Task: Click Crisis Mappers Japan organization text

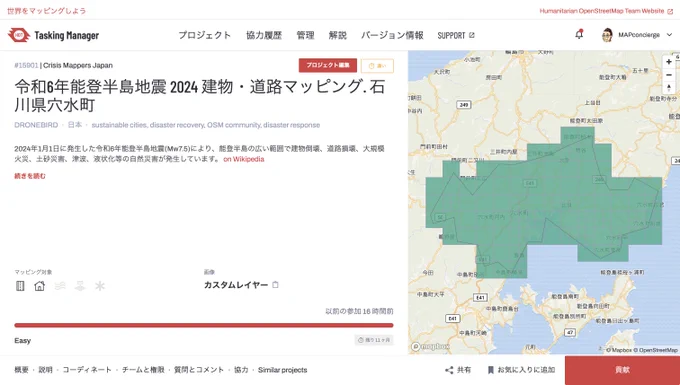Action: click(78, 65)
